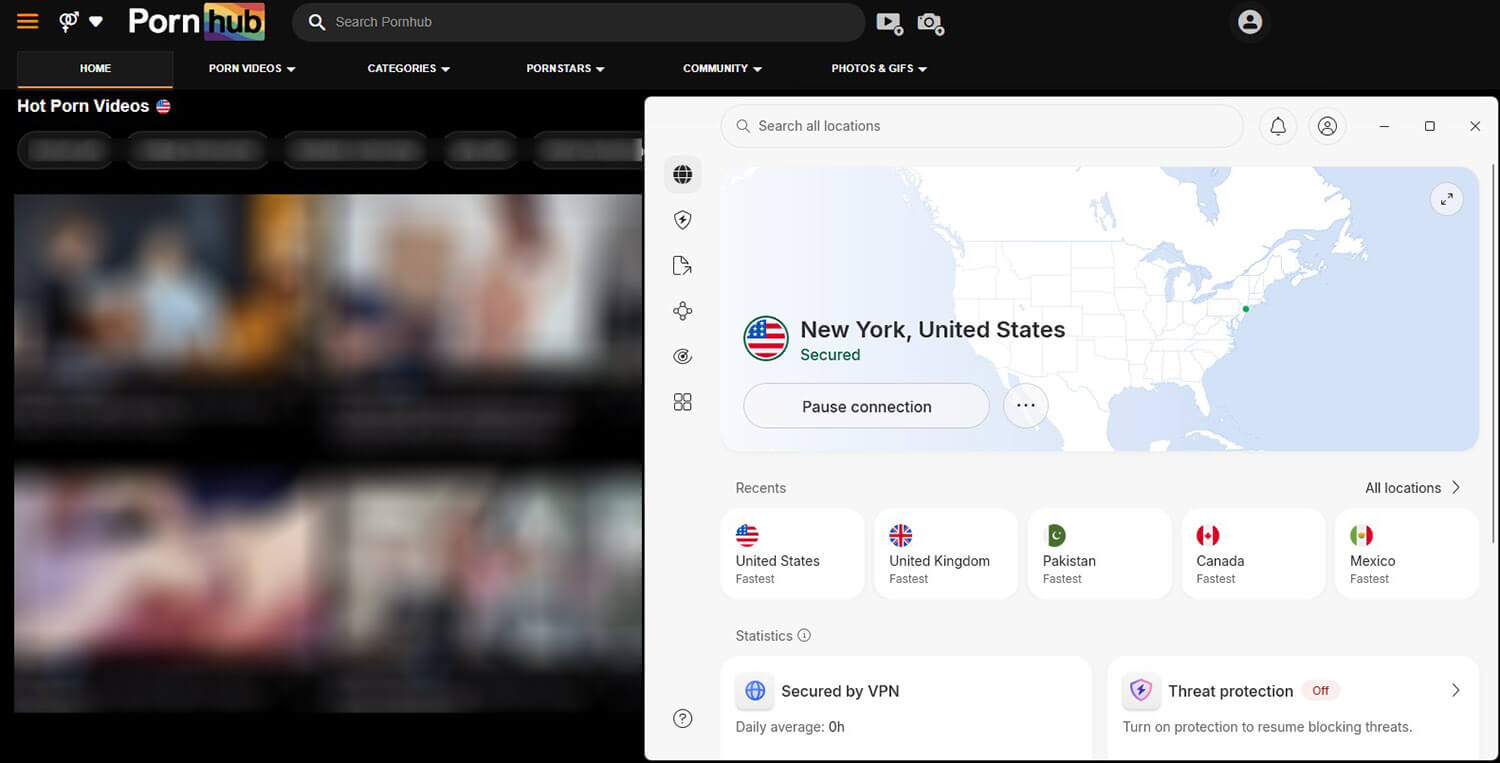
Task: Open the Secured by VPN statistics card
Action: [x=906, y=708]
